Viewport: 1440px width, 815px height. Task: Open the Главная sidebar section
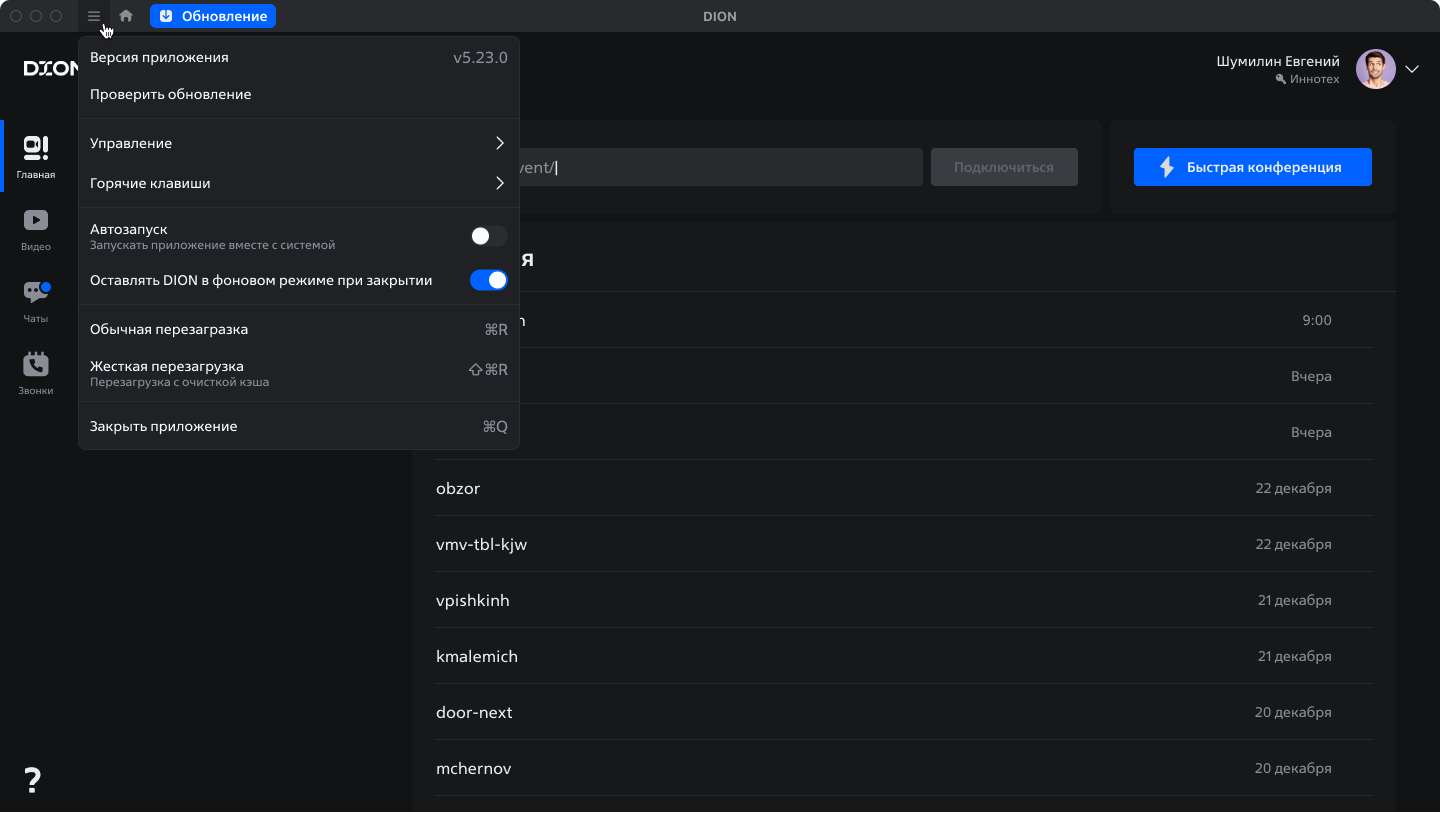click(36, 157)
